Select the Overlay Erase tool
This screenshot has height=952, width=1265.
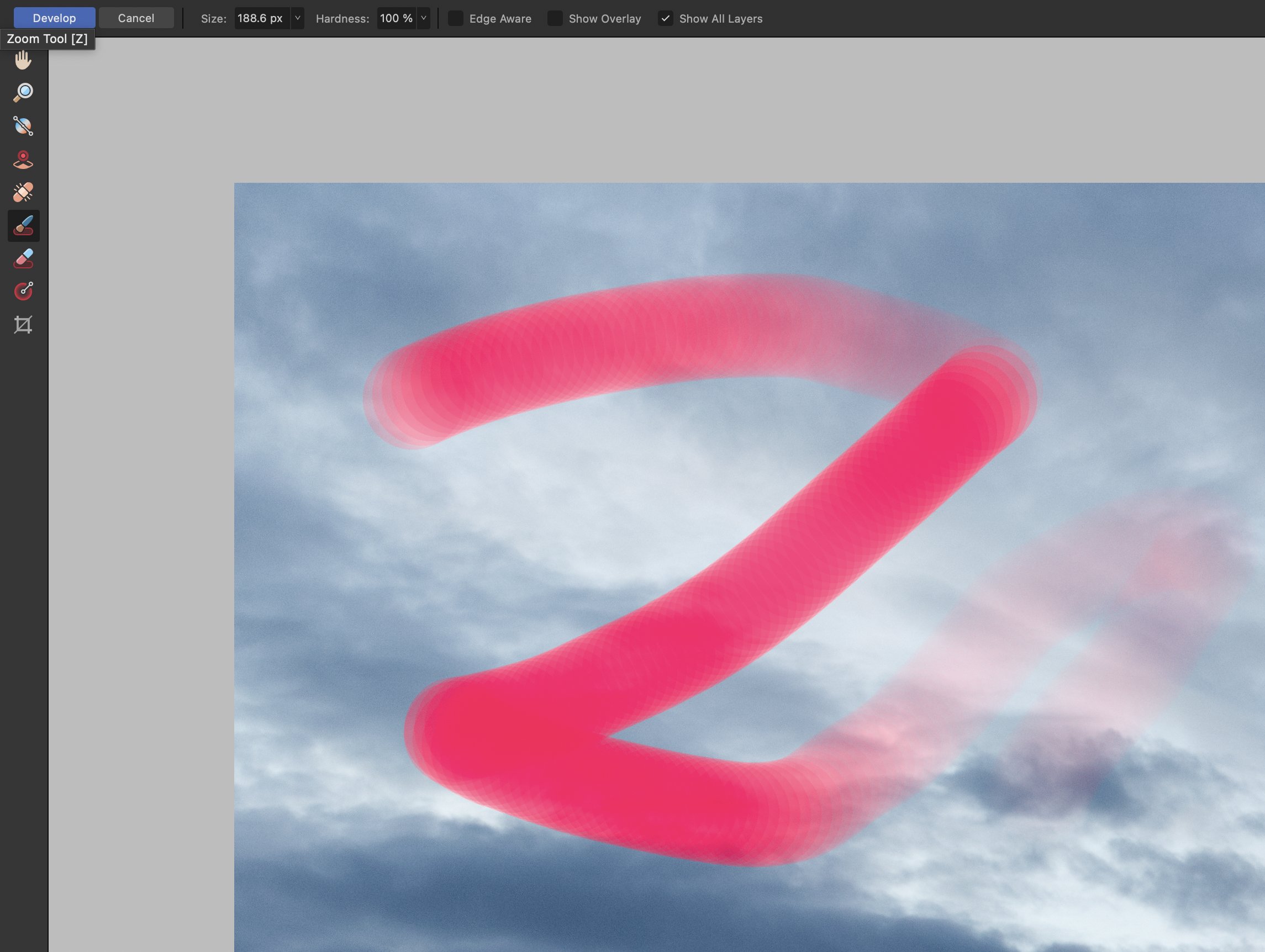[23, 258]
